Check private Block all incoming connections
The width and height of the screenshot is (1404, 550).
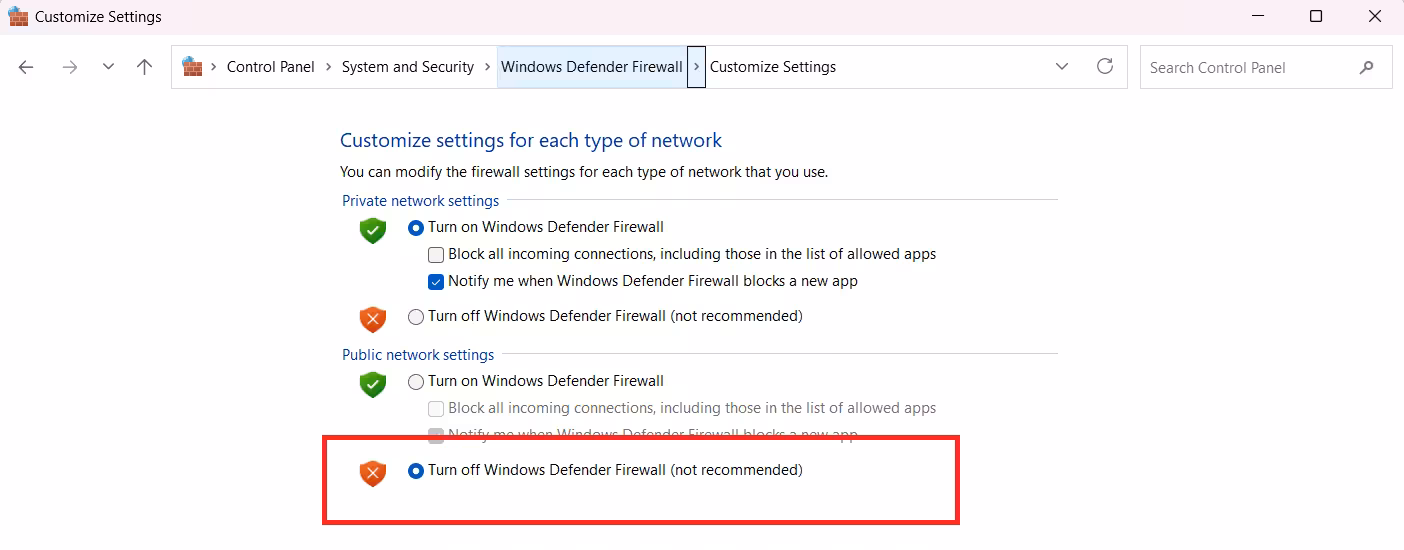(x=436, y=254)
